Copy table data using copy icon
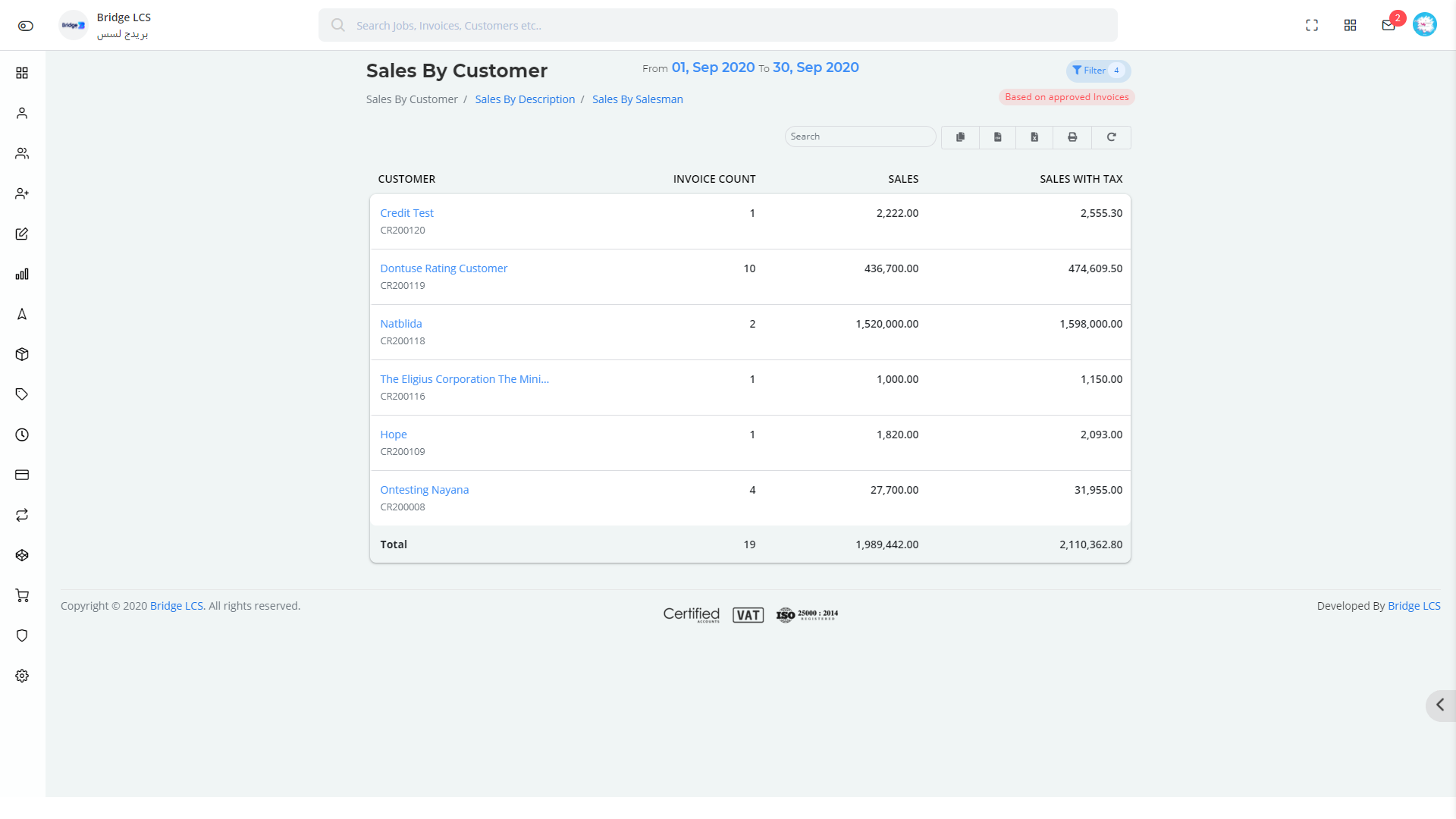The width and height of the screenshot is (1456, 819). (960, 137)
